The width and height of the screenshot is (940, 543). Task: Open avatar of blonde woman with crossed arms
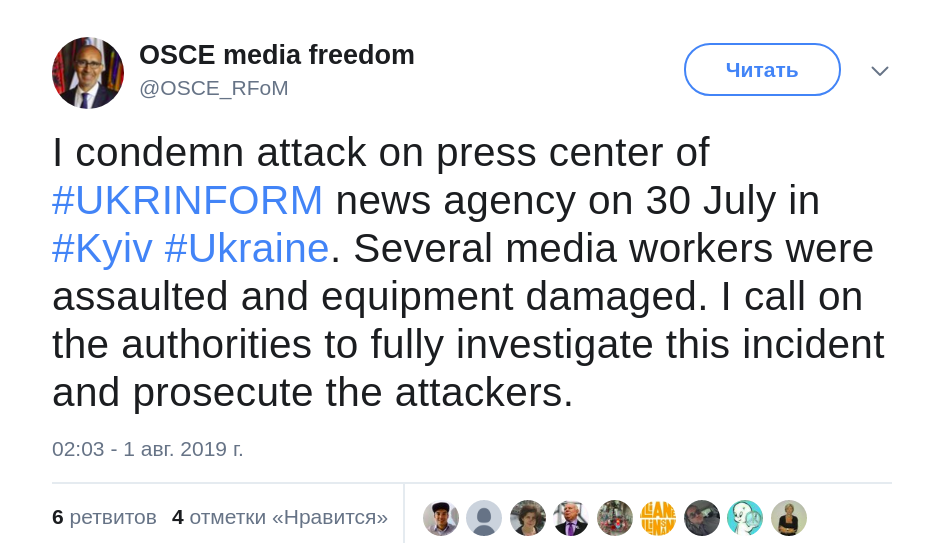pos(789,518)
